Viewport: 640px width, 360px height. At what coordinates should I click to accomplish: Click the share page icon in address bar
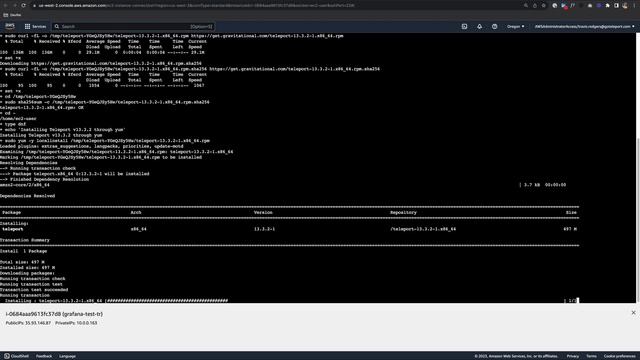(535, 5)
